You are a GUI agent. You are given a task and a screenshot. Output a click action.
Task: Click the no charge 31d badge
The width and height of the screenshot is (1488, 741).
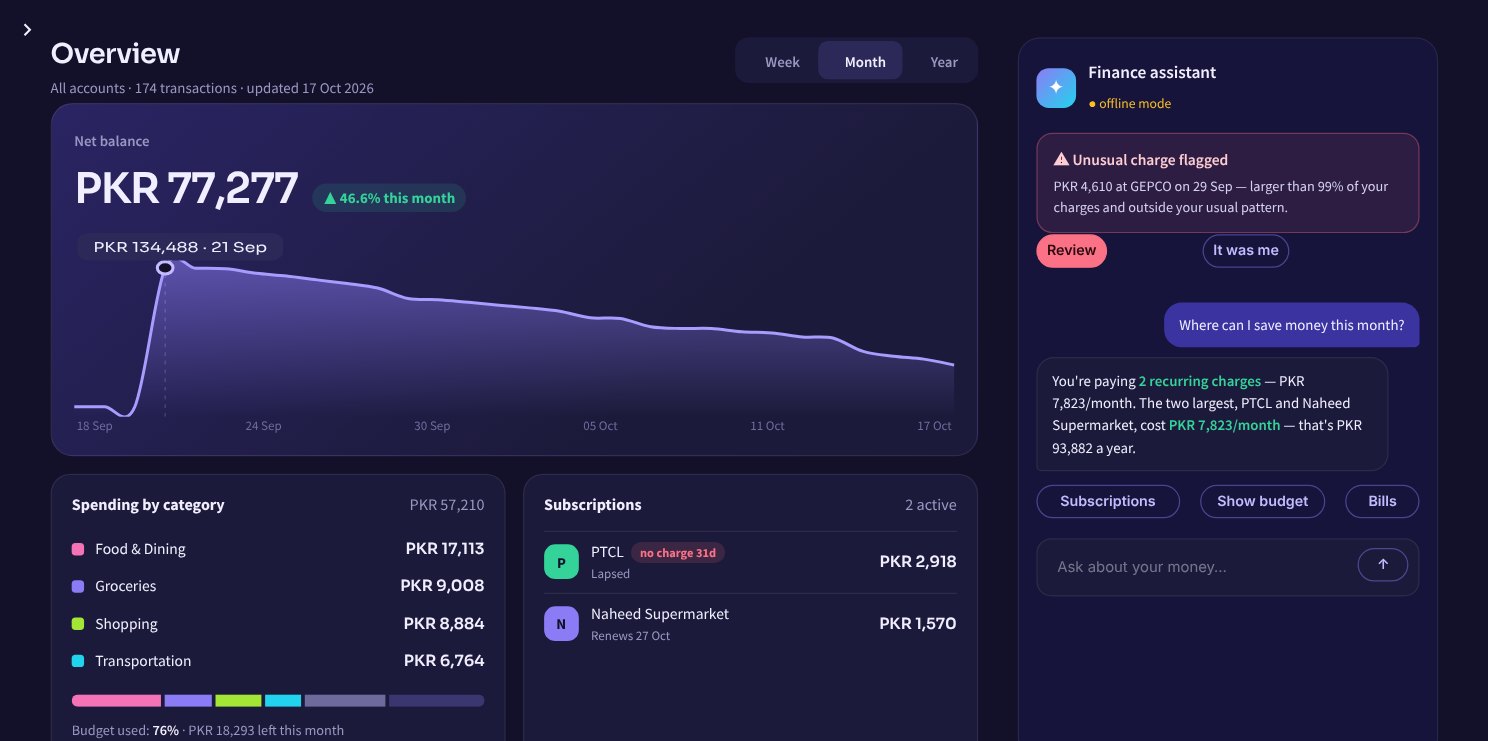tap(678, 552)
